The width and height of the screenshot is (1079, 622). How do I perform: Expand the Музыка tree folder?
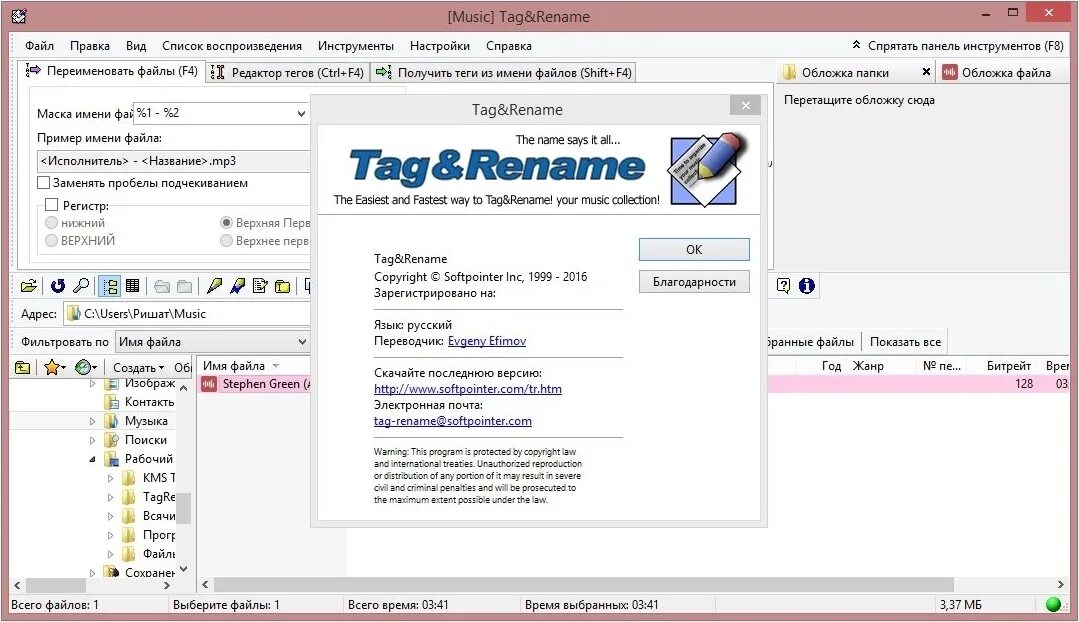tap(92, 421)
